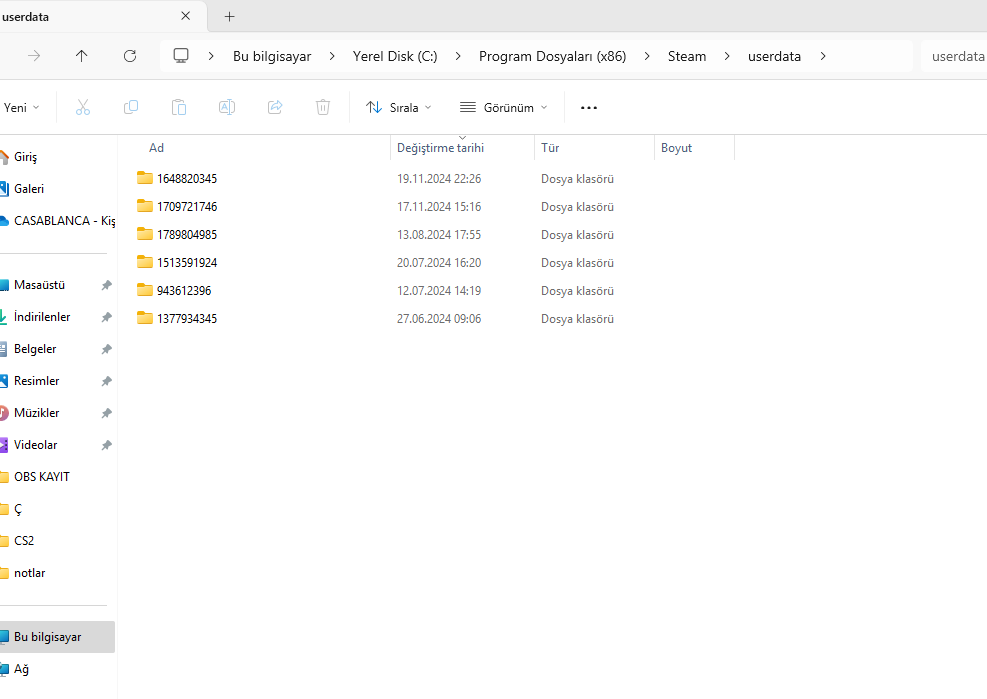Click userdata breadcrumb in address bar

[774, 56]
